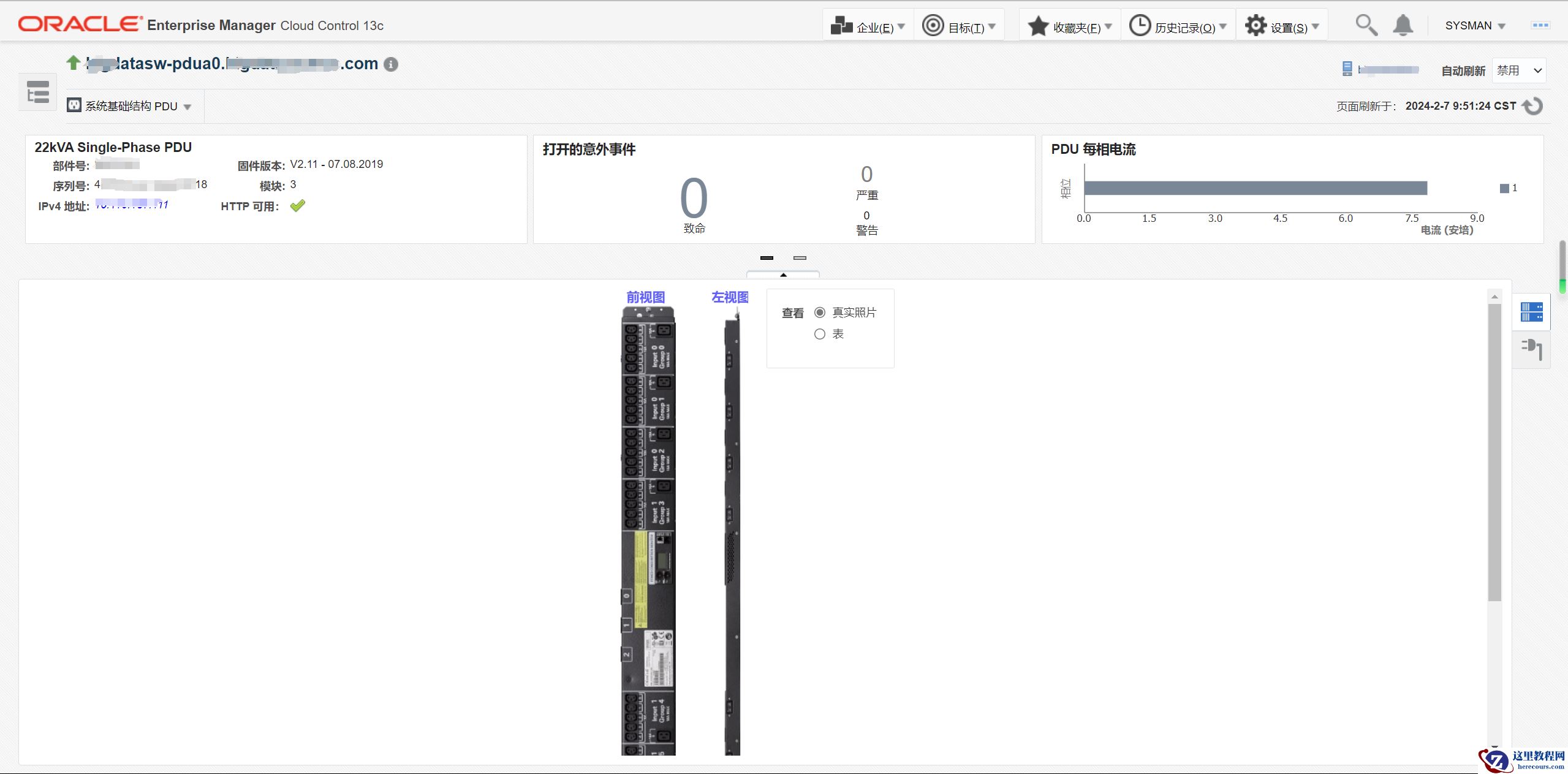Click the three-dots overflow icon
Screen dimensions: 1568x774
pos(1540,25)
